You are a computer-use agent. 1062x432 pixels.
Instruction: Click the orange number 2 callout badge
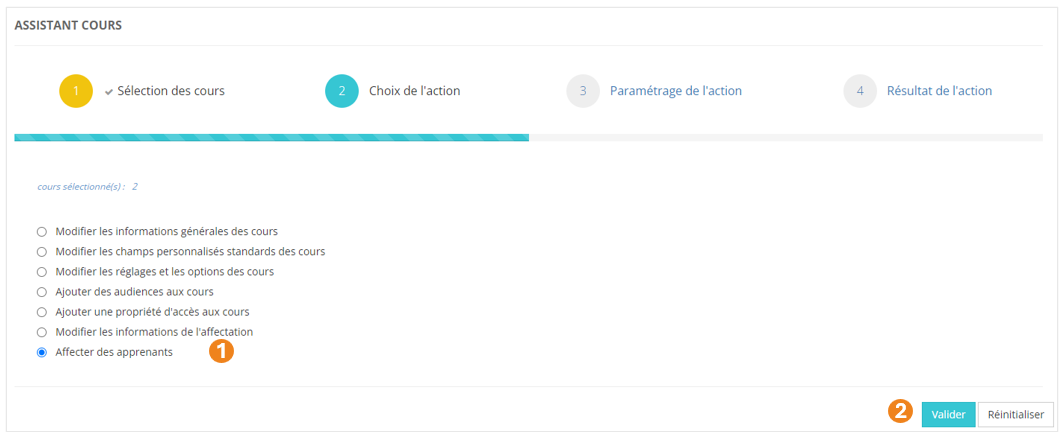pyautogui.click(x=900, y=411)
